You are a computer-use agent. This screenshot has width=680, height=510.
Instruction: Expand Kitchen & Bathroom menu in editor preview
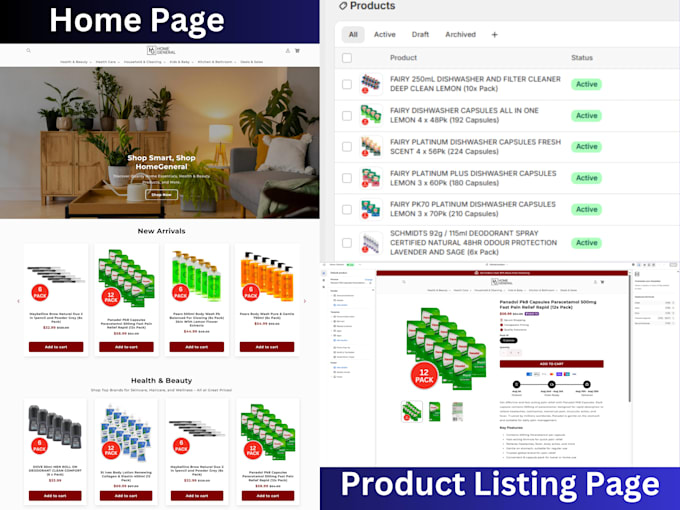click(x=543, y=290)
